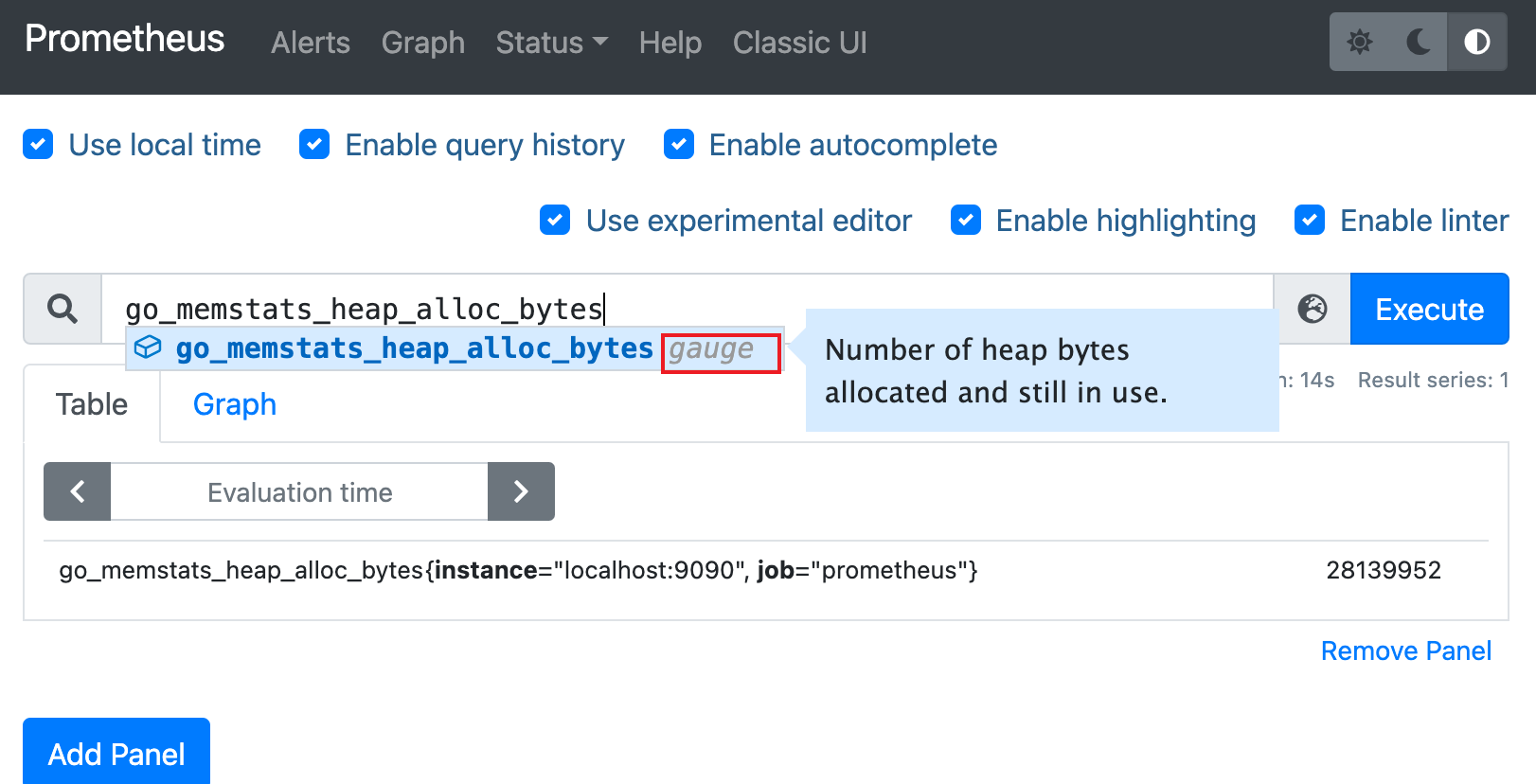Click the Add Panel button
Screen dimensions: 1536x784
pyautogui.click(x=116, y=753)
